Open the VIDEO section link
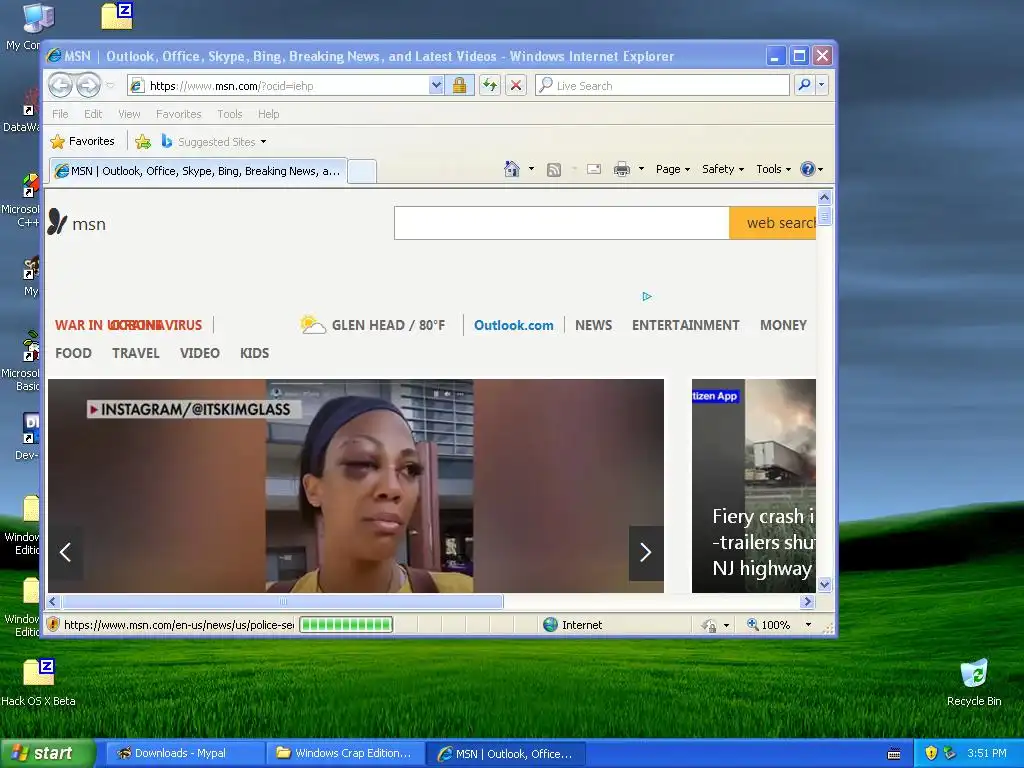The image size is (1024, 768). pos(199,353)
